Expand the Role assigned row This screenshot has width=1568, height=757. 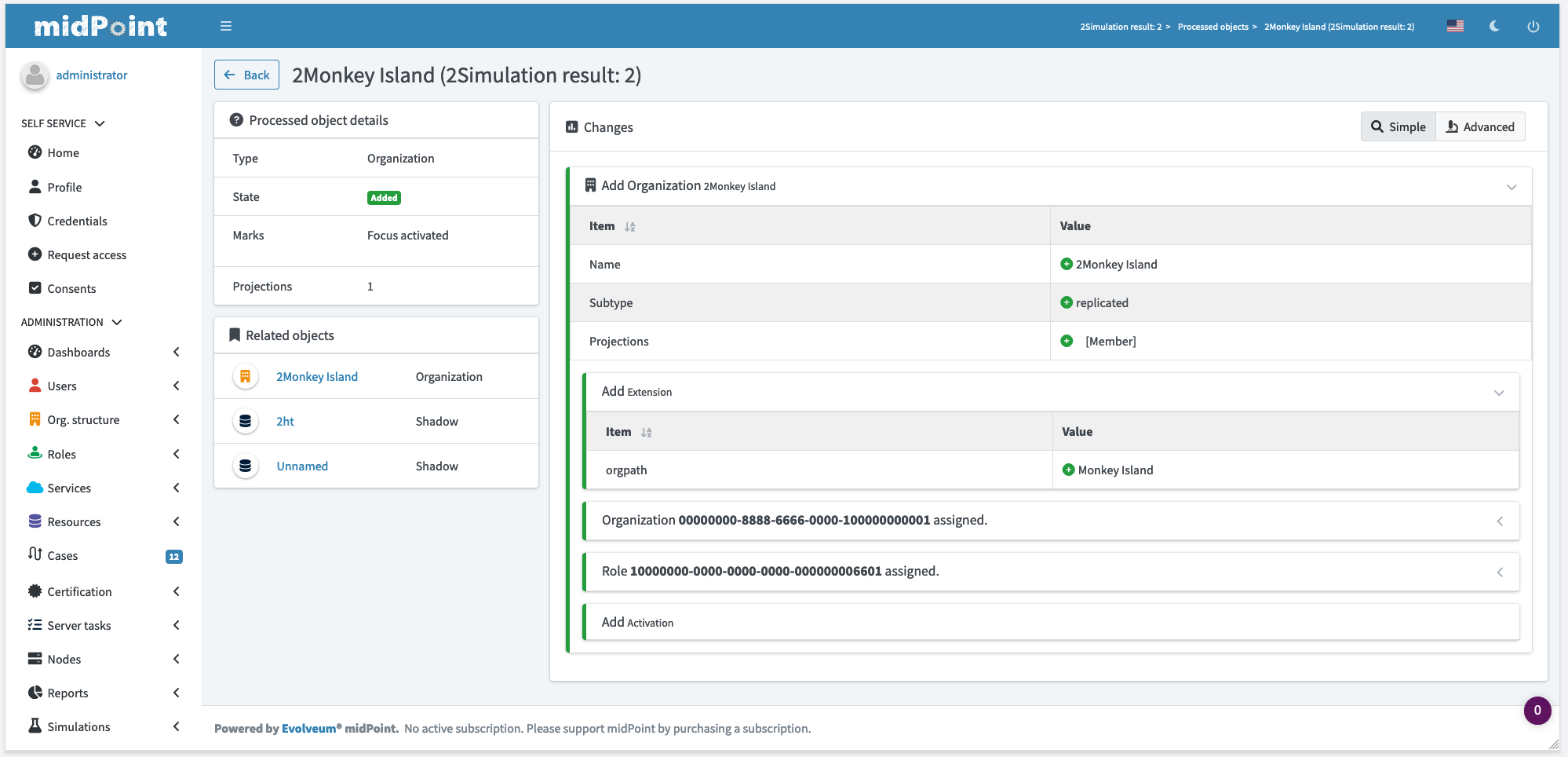click(x=1499, y=572)
